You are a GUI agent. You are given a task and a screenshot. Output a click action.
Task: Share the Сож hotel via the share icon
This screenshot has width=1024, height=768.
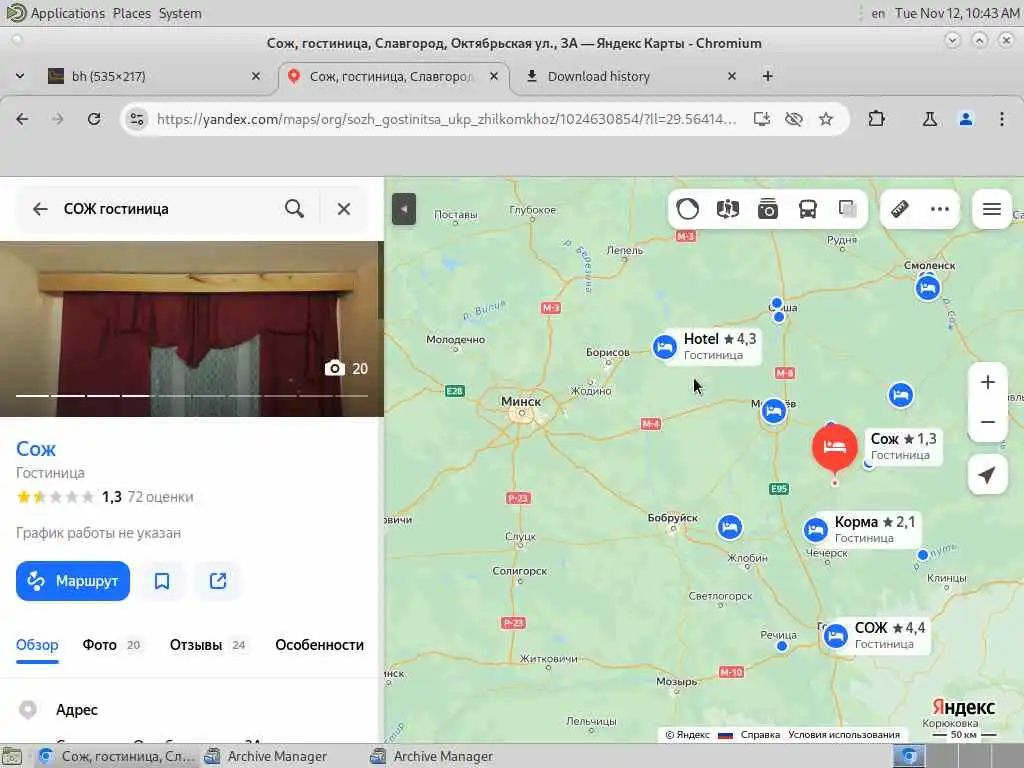click(x=218, y=581)
